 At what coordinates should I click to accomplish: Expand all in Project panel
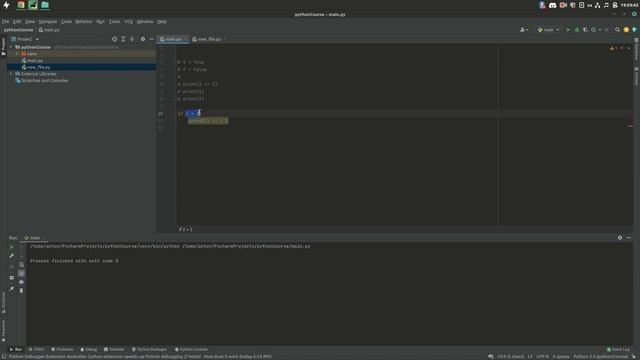tap(123, 39)
